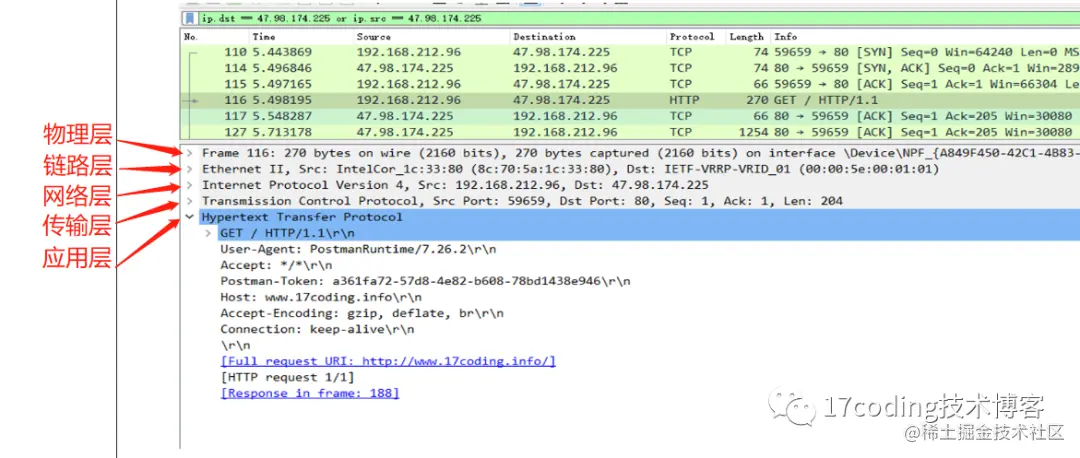Expand Transmission Control Protocol node

tap(189, 201)
